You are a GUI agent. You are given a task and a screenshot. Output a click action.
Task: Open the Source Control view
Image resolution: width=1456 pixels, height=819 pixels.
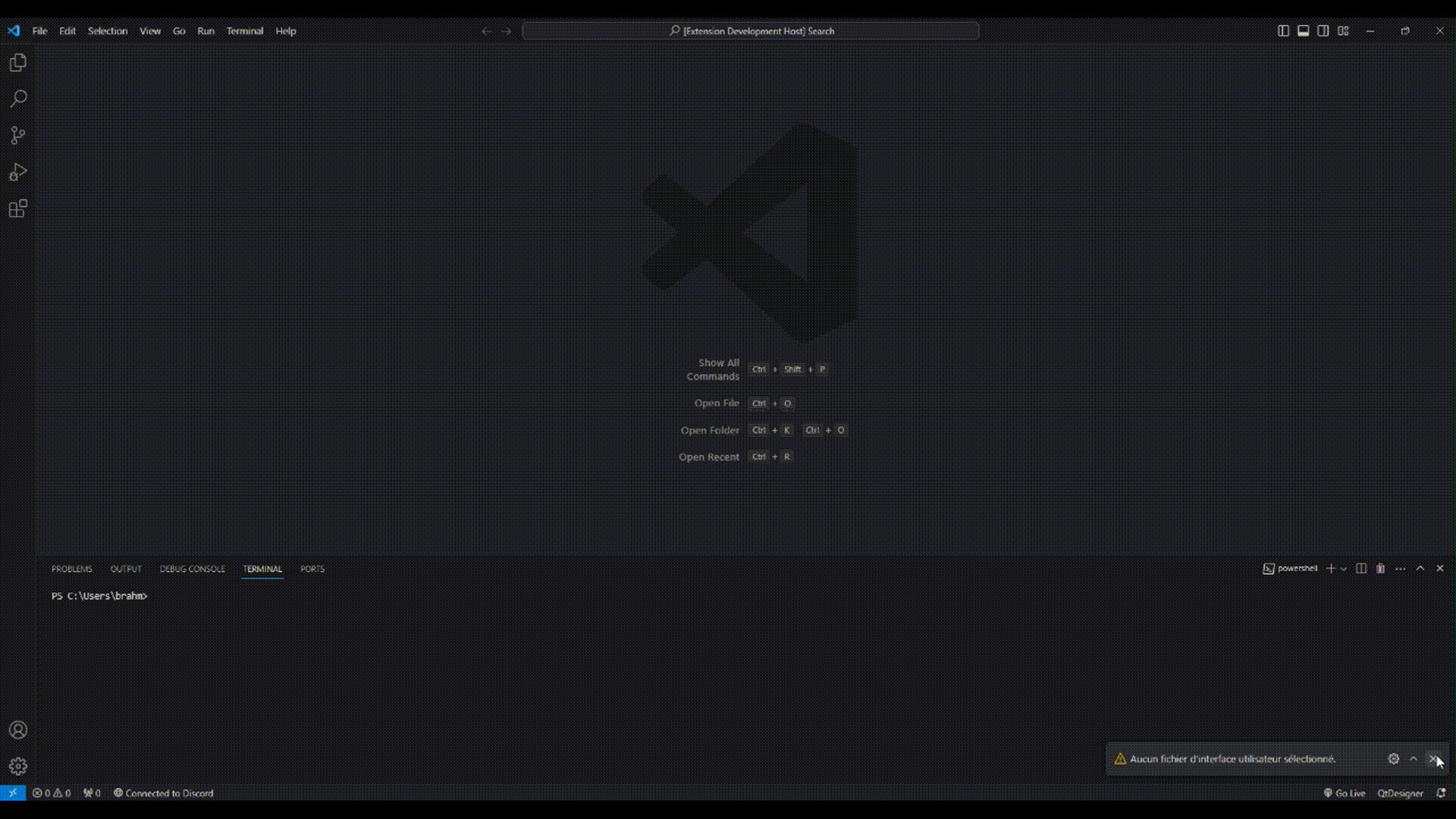18,136
